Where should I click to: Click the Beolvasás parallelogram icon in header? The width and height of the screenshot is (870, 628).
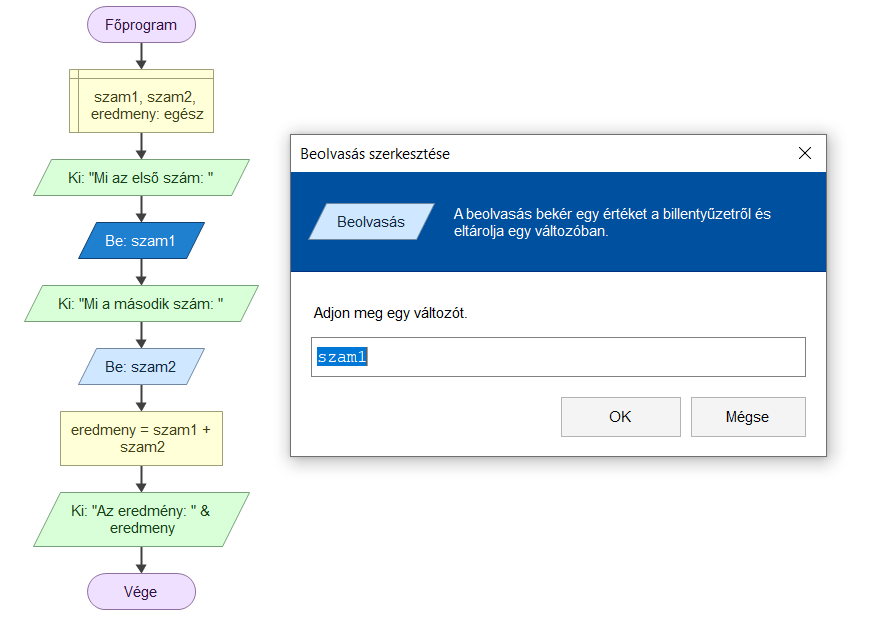pyautogui.click(x=371, y=222)
